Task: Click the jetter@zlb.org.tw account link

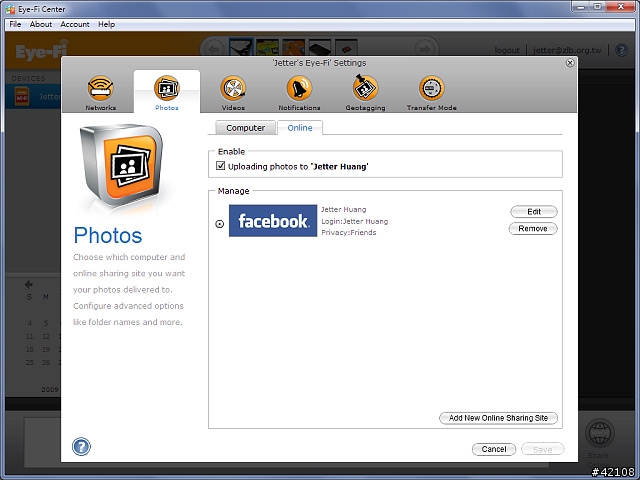Action: pos(567,50)
